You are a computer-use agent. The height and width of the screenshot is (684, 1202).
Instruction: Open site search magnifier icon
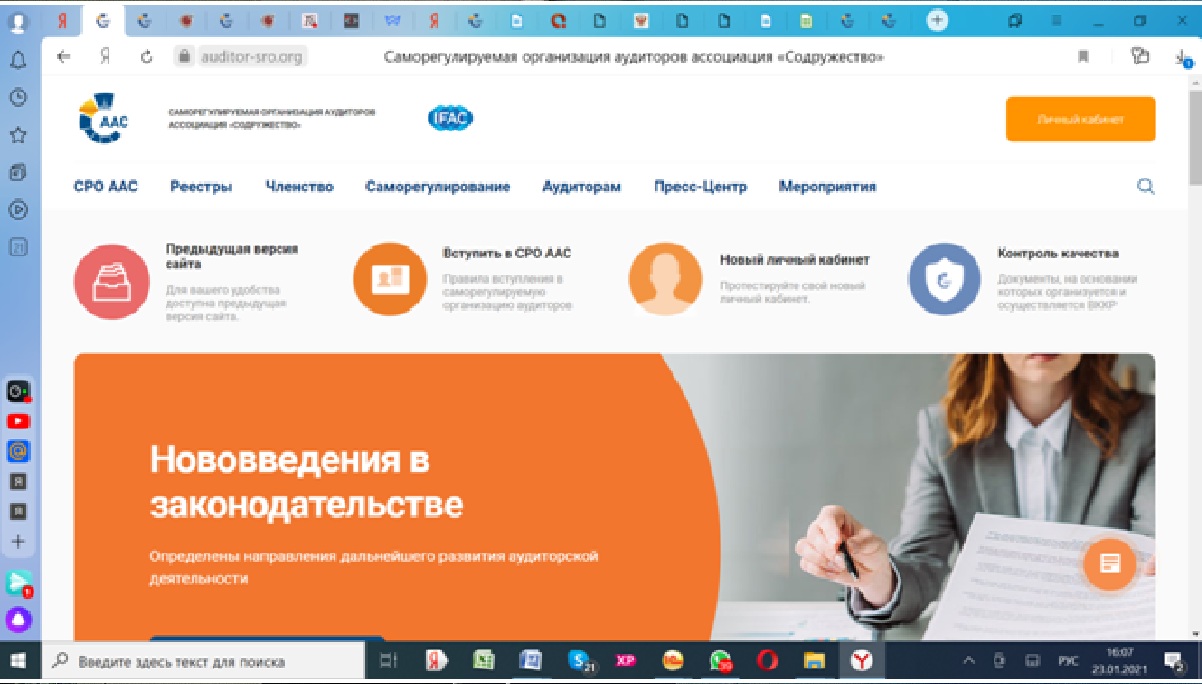click(1146, 186)
